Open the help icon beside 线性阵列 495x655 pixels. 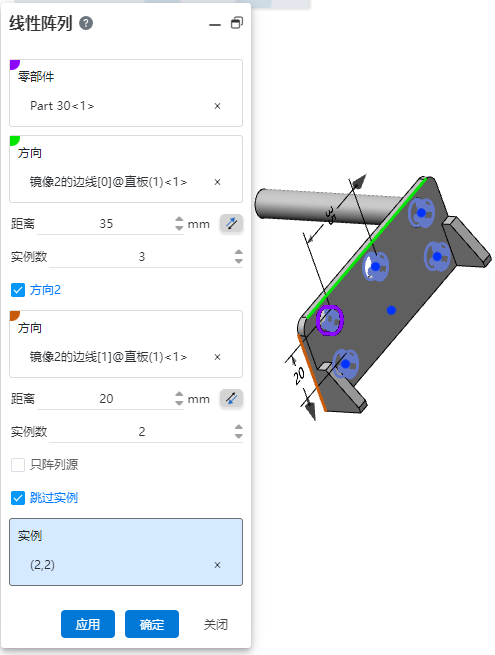[x=86, y=23]
